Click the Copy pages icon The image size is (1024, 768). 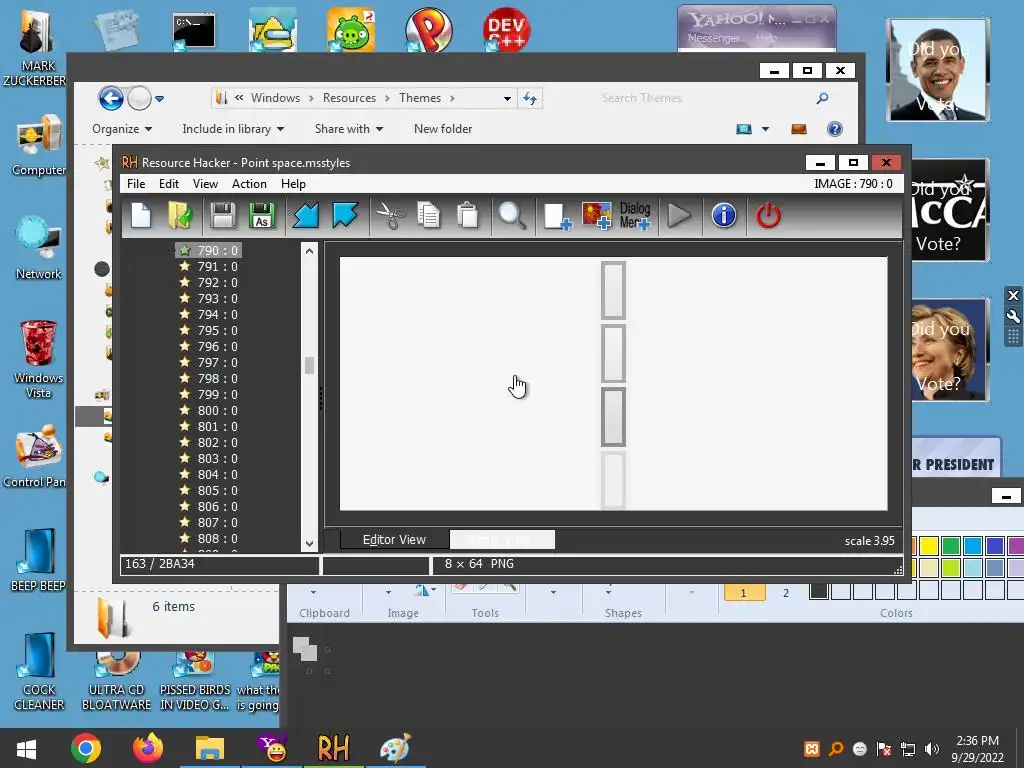tap(428, 216)
